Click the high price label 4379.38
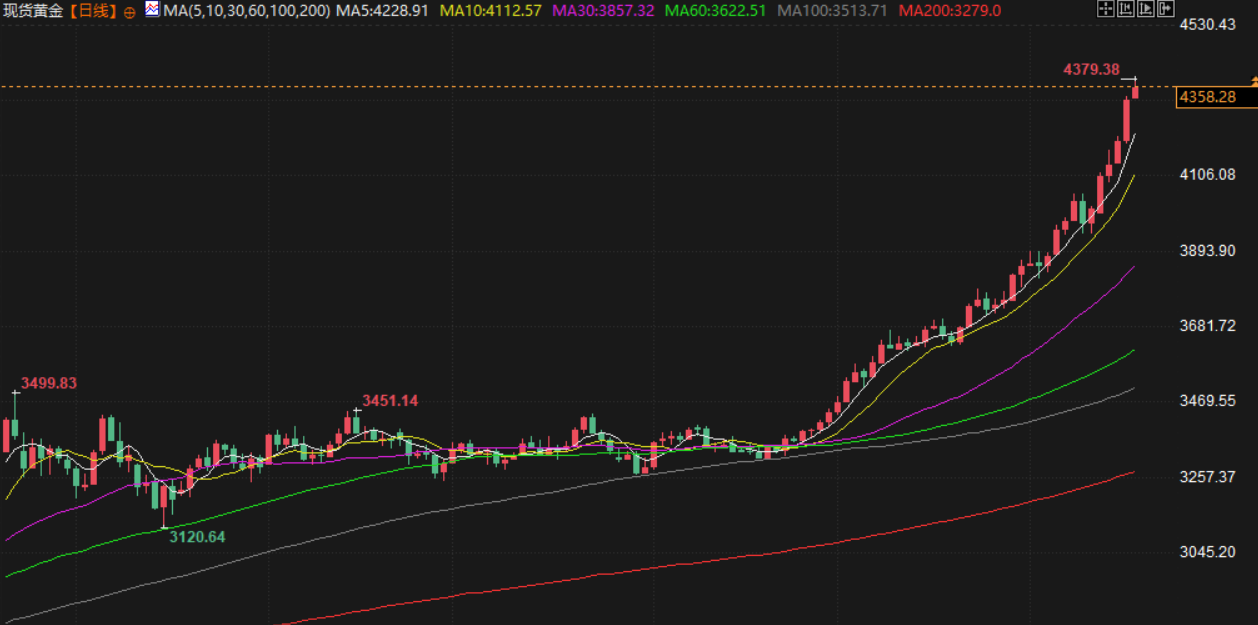This screenshot has height=625, width=1258. point(1091,69)
